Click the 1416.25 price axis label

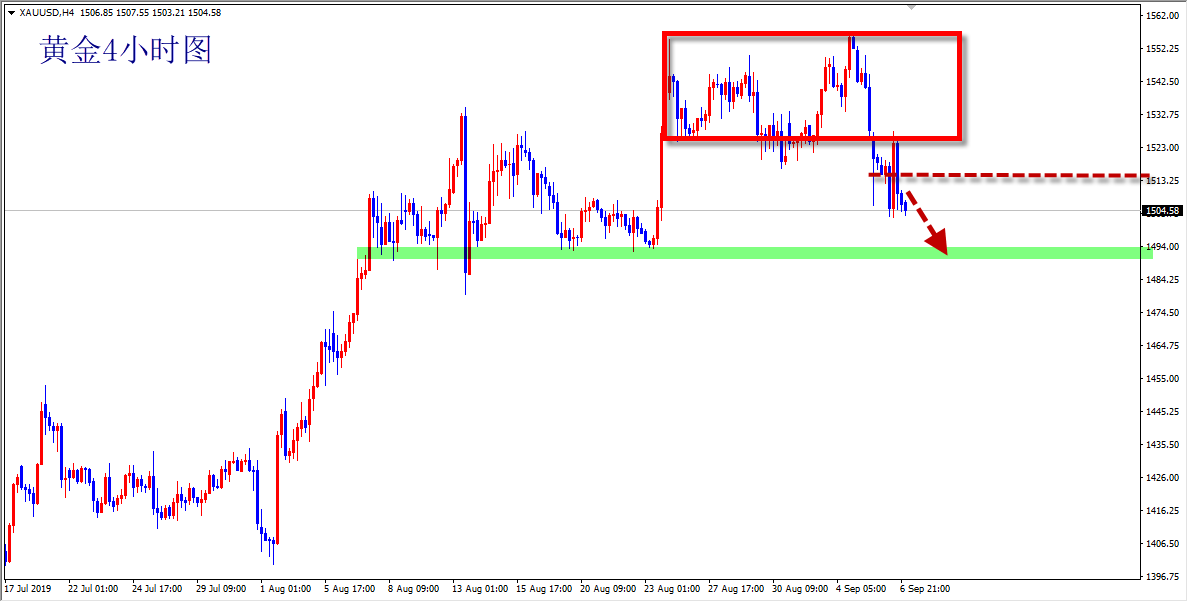[x=1161, y=511]
